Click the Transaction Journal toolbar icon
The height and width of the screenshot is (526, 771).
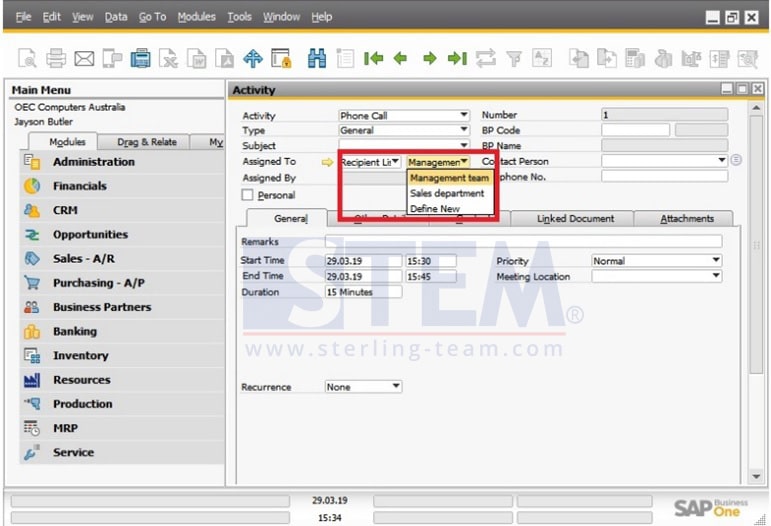719,58
